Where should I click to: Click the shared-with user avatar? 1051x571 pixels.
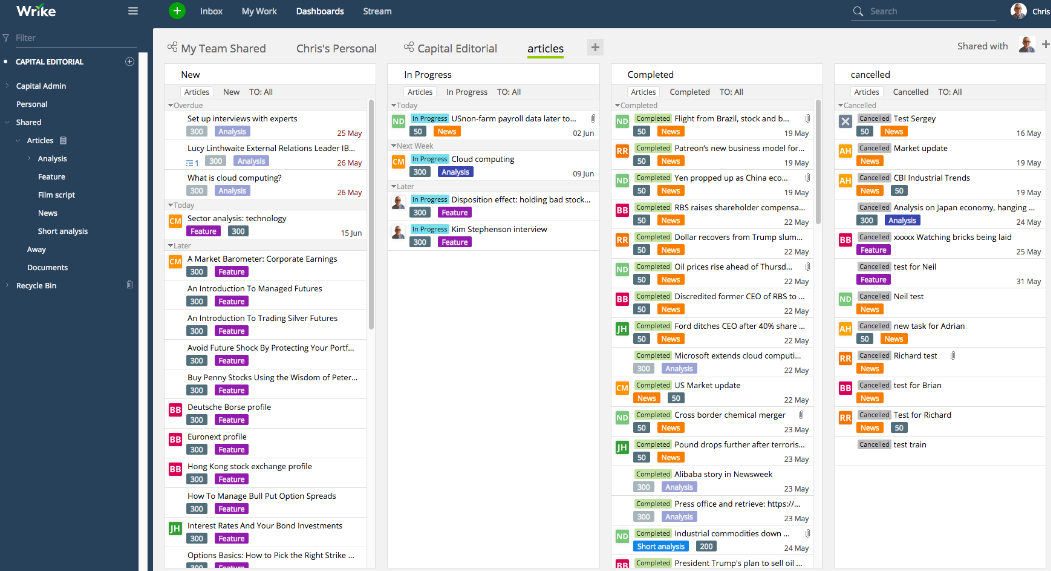[1026, 46]
